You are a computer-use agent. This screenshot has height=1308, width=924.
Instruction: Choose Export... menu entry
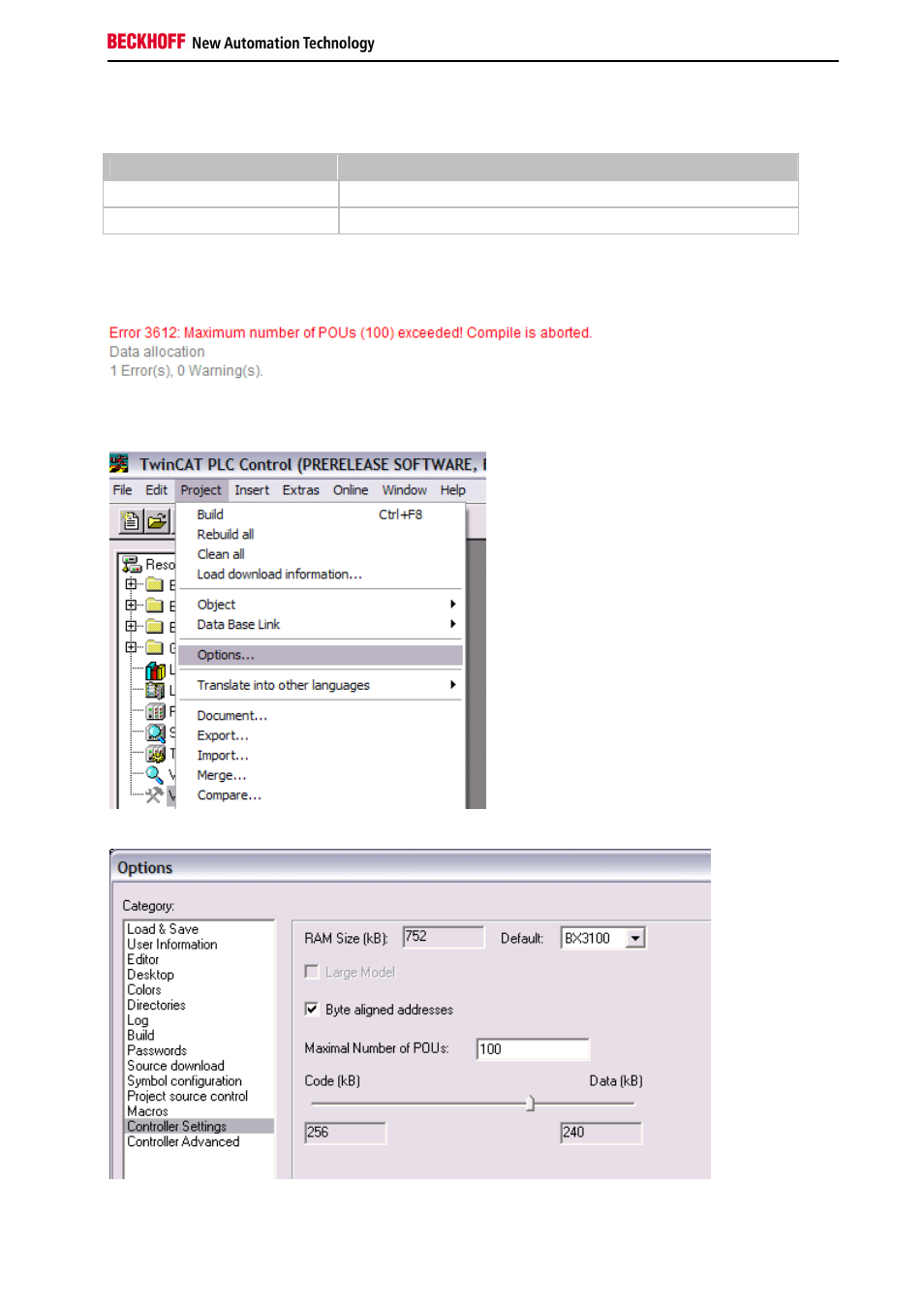point(320,735)
